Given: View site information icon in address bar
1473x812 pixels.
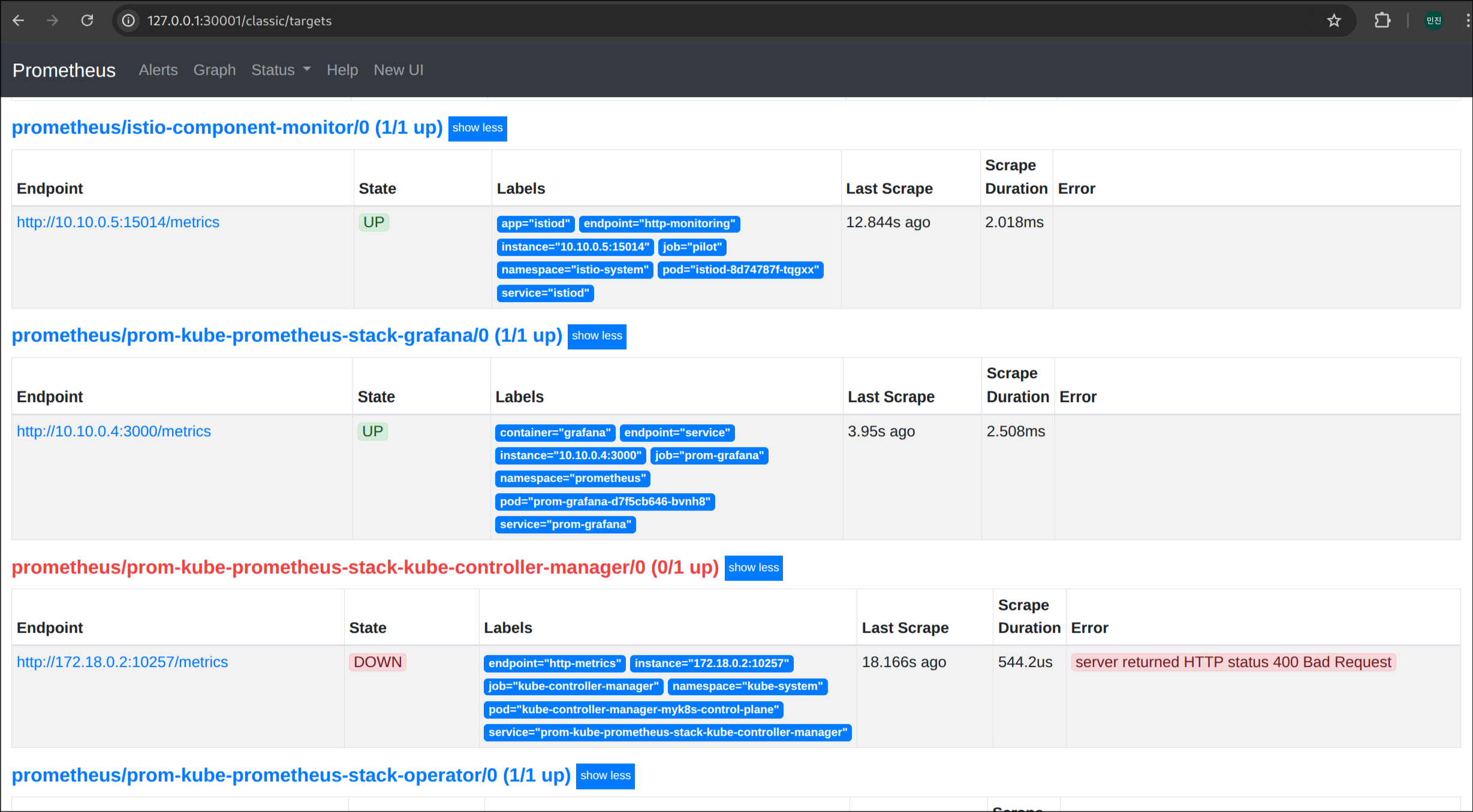Looking at the screenshot, I should click(128, 20).
